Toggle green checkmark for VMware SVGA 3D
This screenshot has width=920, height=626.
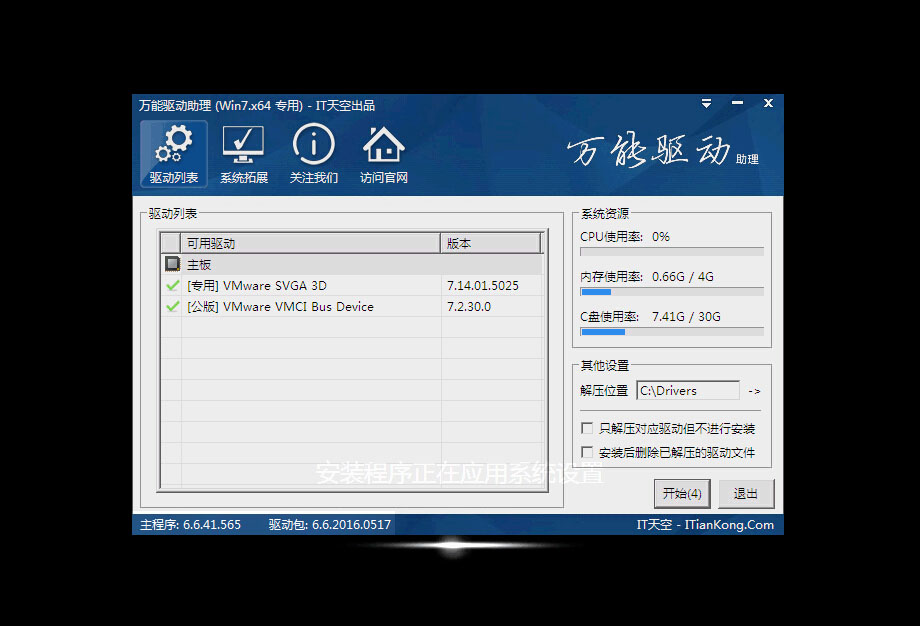click(x=171, y=285)
